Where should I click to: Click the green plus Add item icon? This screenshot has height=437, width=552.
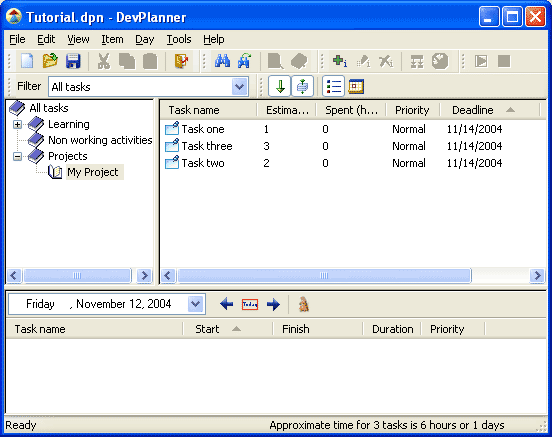click(x=340, y=61)
